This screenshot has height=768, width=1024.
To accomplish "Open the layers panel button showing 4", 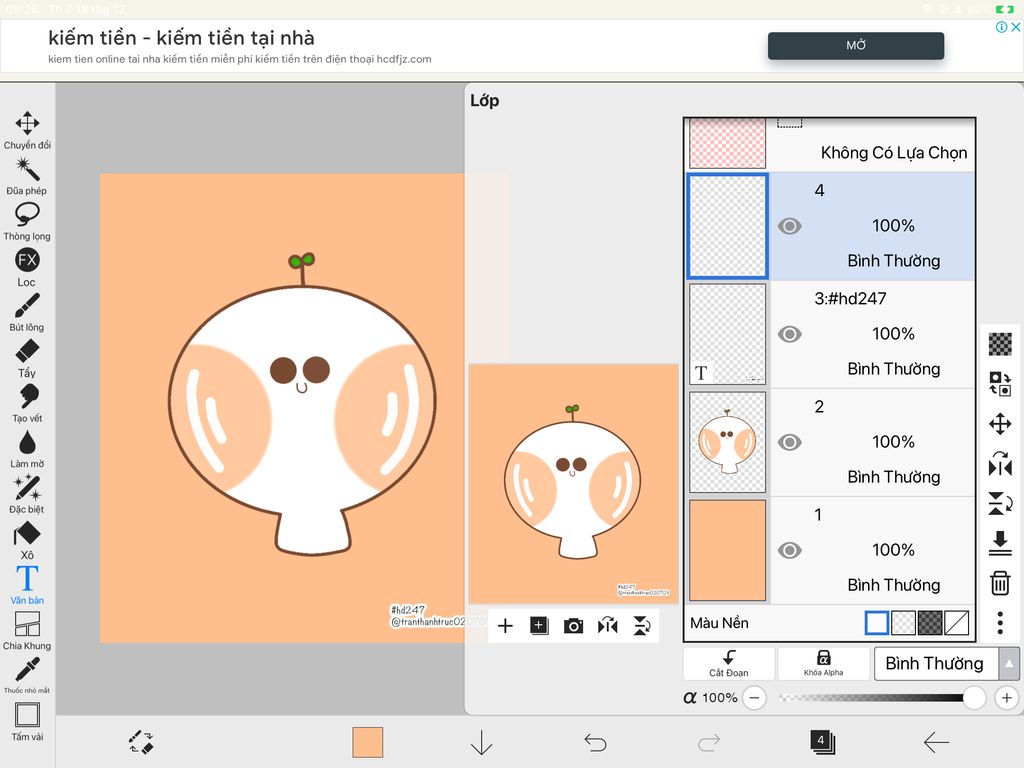I will pos(822,743).
